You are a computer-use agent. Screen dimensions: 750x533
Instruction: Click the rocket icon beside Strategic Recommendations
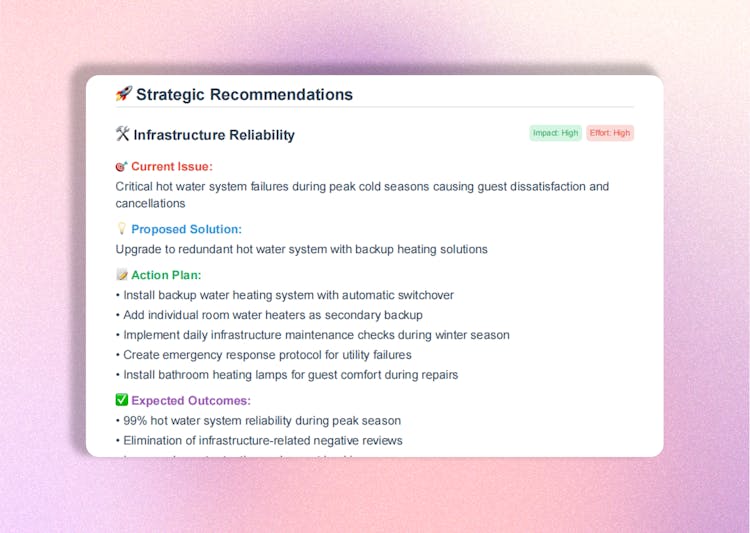[x=123, y=95]
